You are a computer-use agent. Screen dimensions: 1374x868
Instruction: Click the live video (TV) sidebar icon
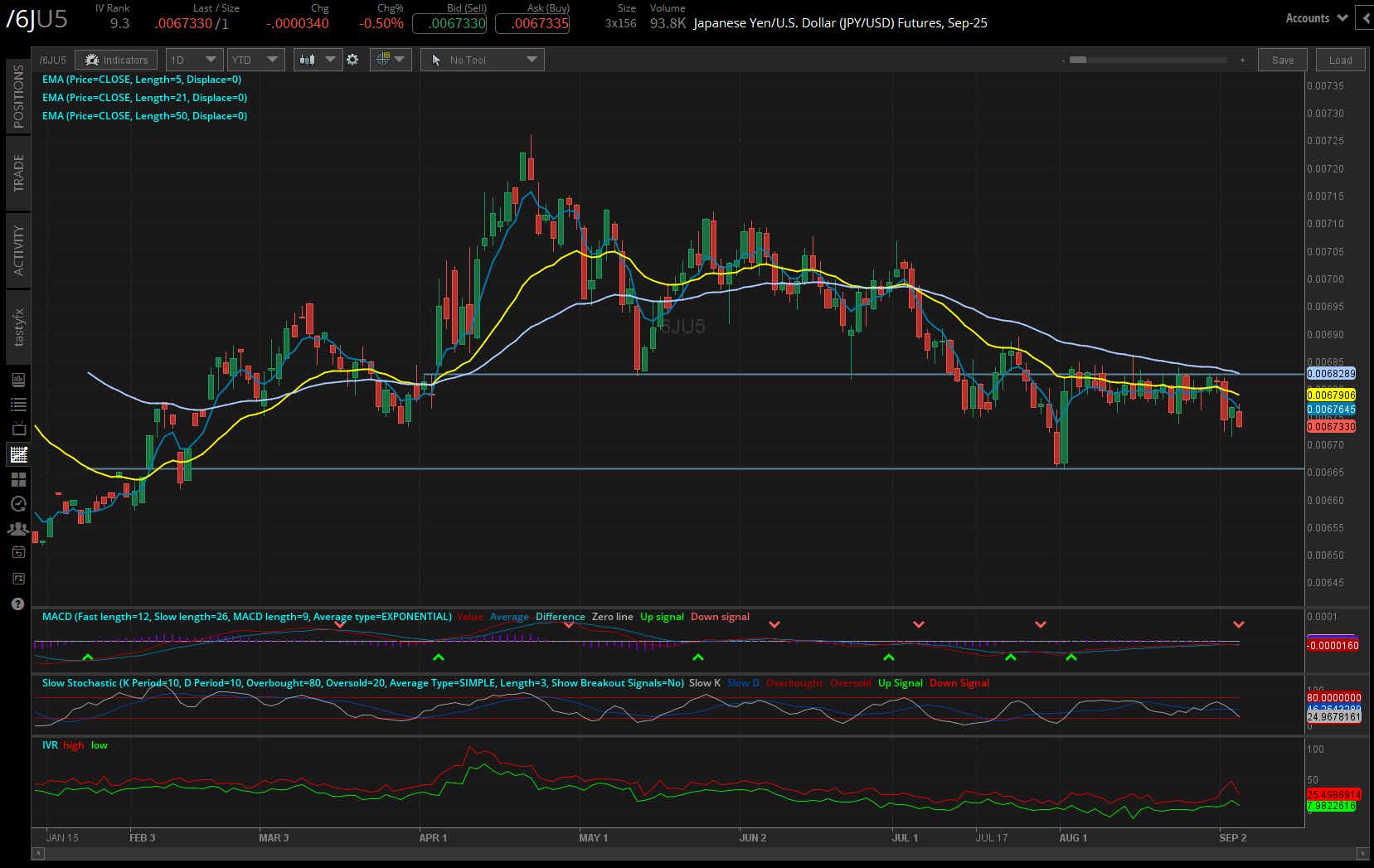[x=18, y=428]
